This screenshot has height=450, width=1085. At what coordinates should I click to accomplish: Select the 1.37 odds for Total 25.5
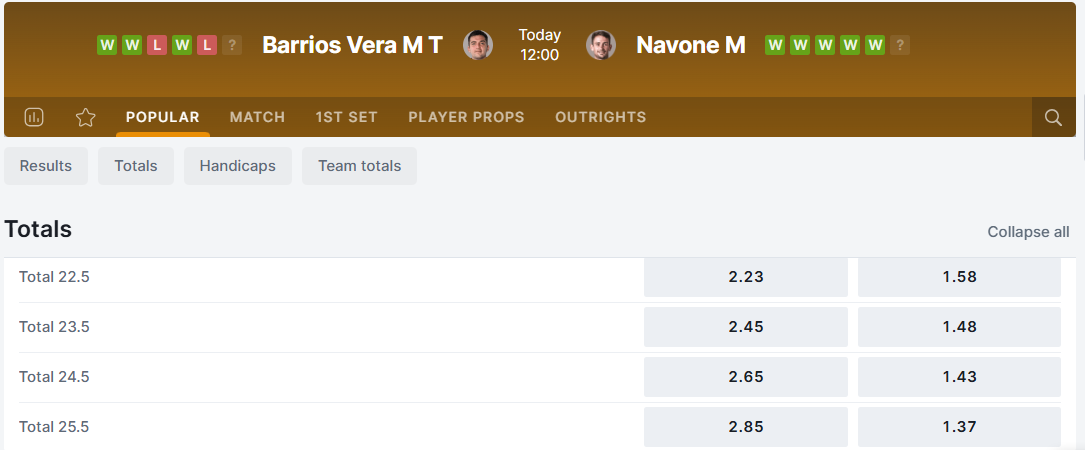tap(959, 427)
